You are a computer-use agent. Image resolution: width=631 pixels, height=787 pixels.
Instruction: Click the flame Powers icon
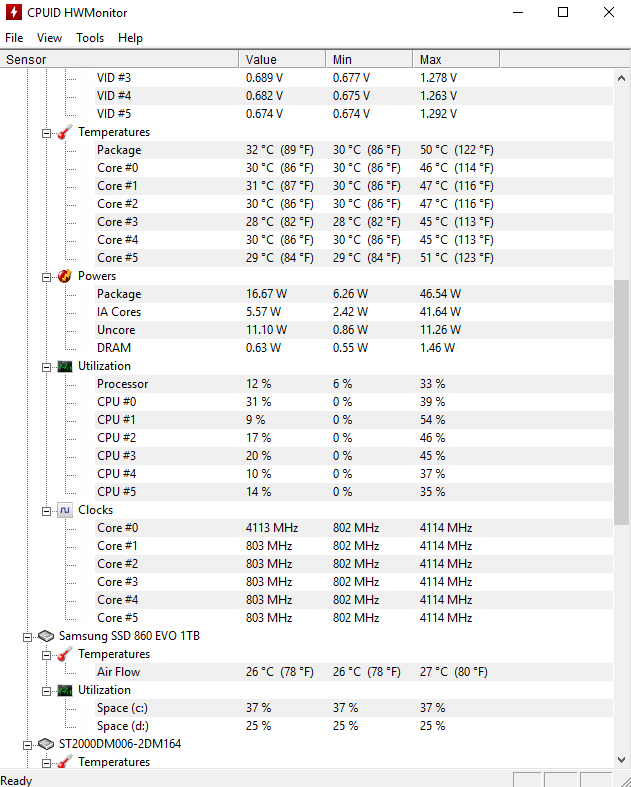pos(64,276)
